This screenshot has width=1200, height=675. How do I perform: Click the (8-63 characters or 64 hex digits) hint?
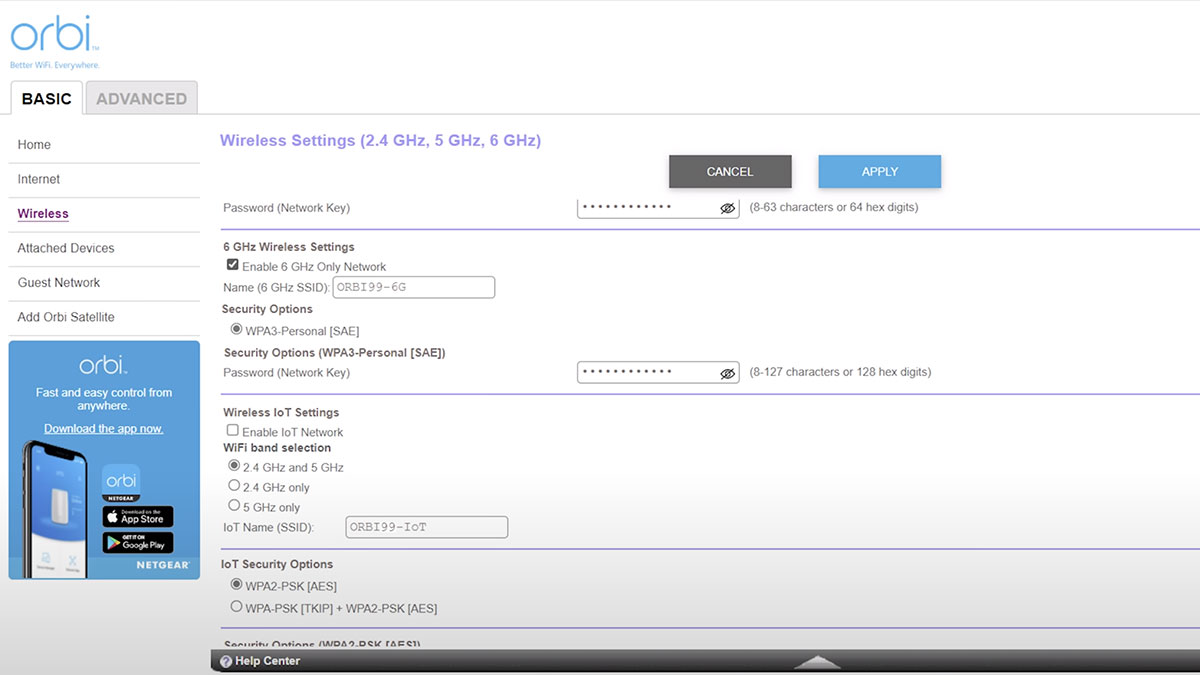coord(834,208)
